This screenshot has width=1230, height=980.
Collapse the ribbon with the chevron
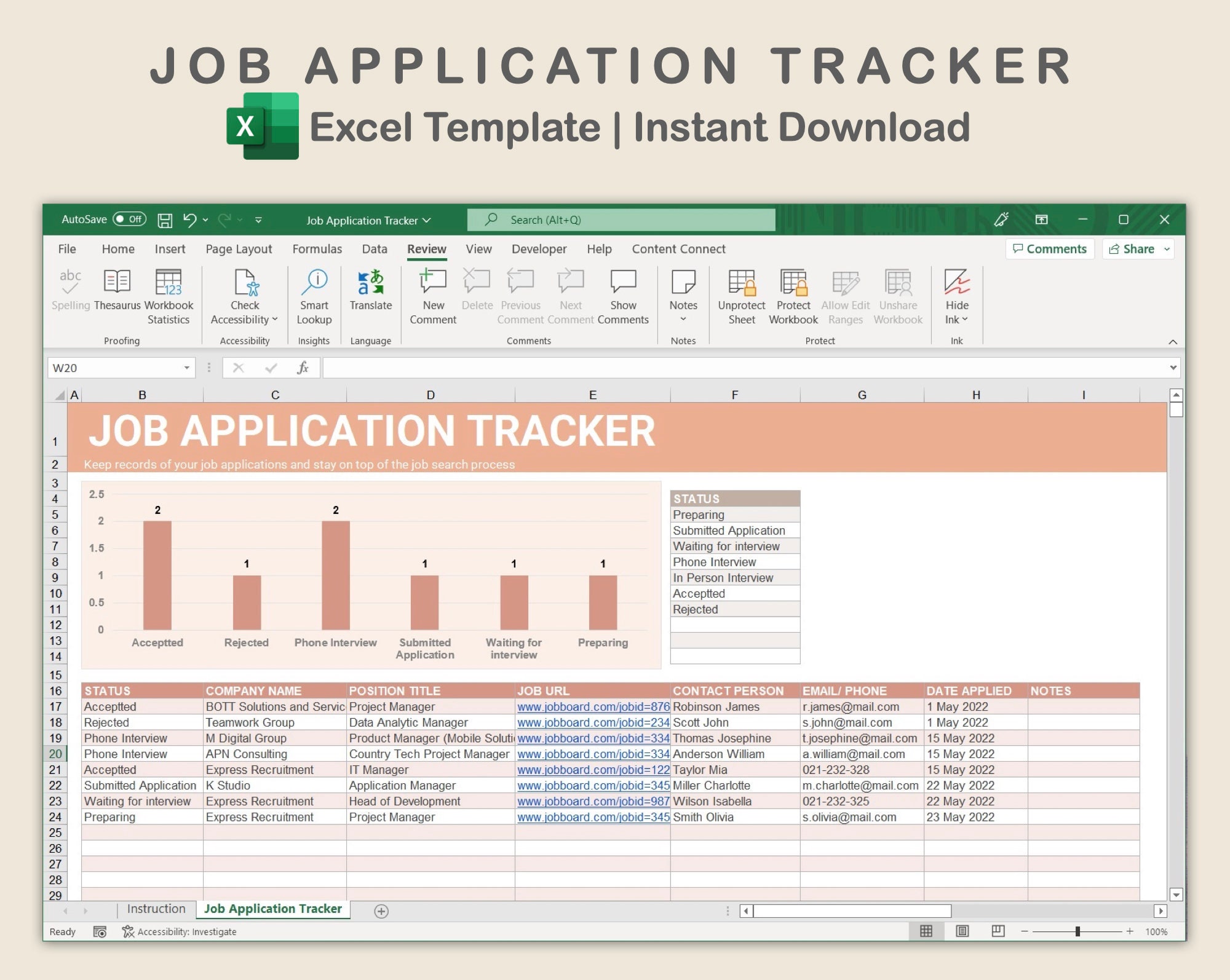coord(1173,342)
